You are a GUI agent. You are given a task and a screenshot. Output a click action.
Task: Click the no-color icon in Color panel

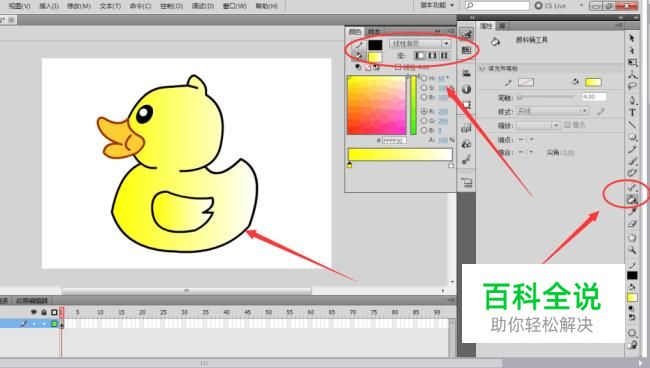coord(367,67)
